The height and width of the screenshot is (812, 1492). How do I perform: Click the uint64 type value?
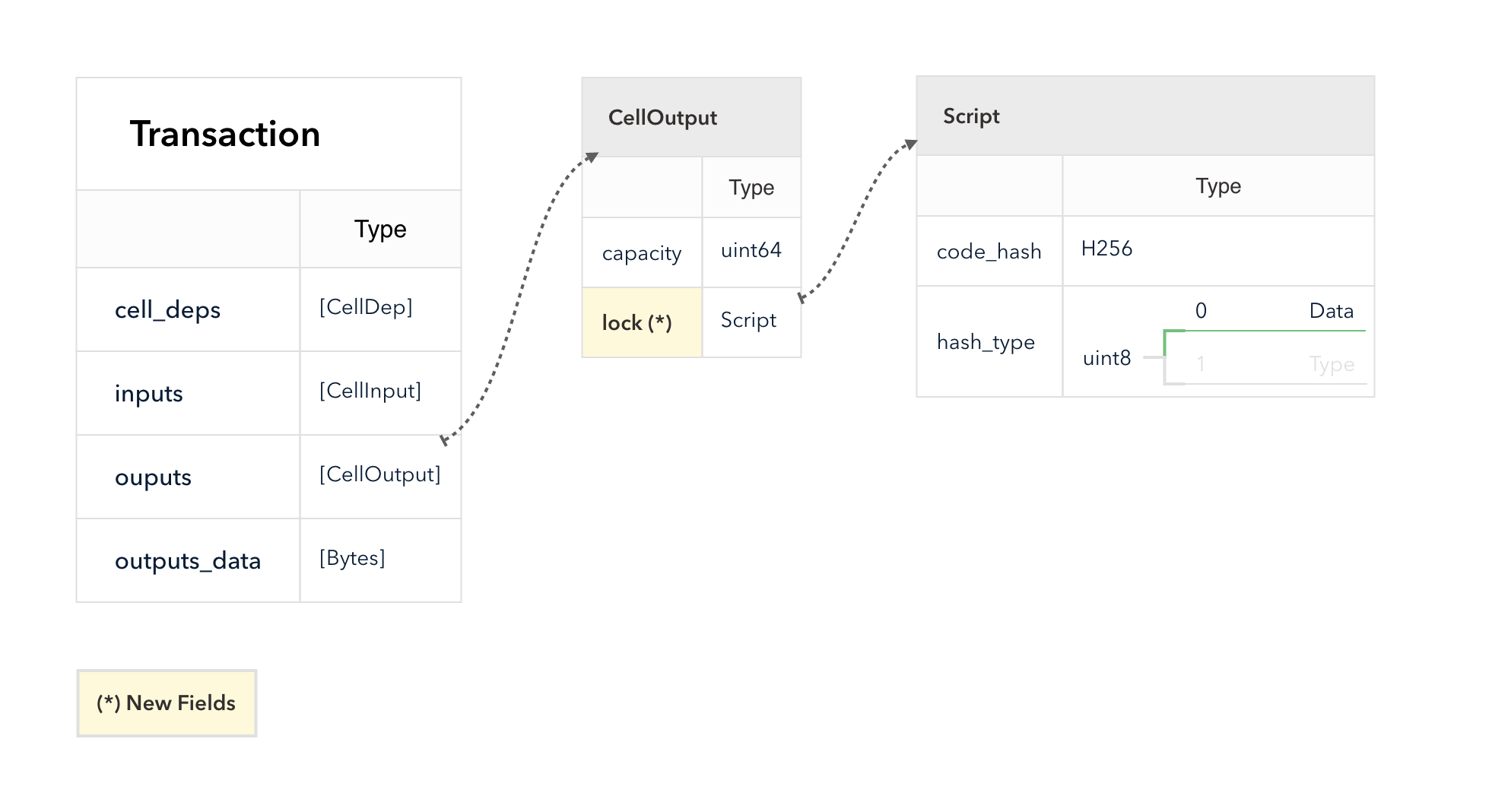(x=751, y=250)
